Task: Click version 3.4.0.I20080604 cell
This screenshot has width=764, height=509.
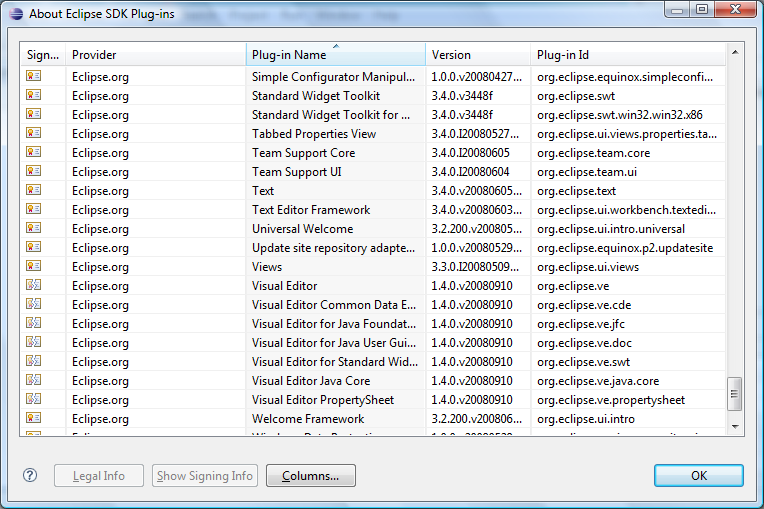Action: click(x=471, y=172)
